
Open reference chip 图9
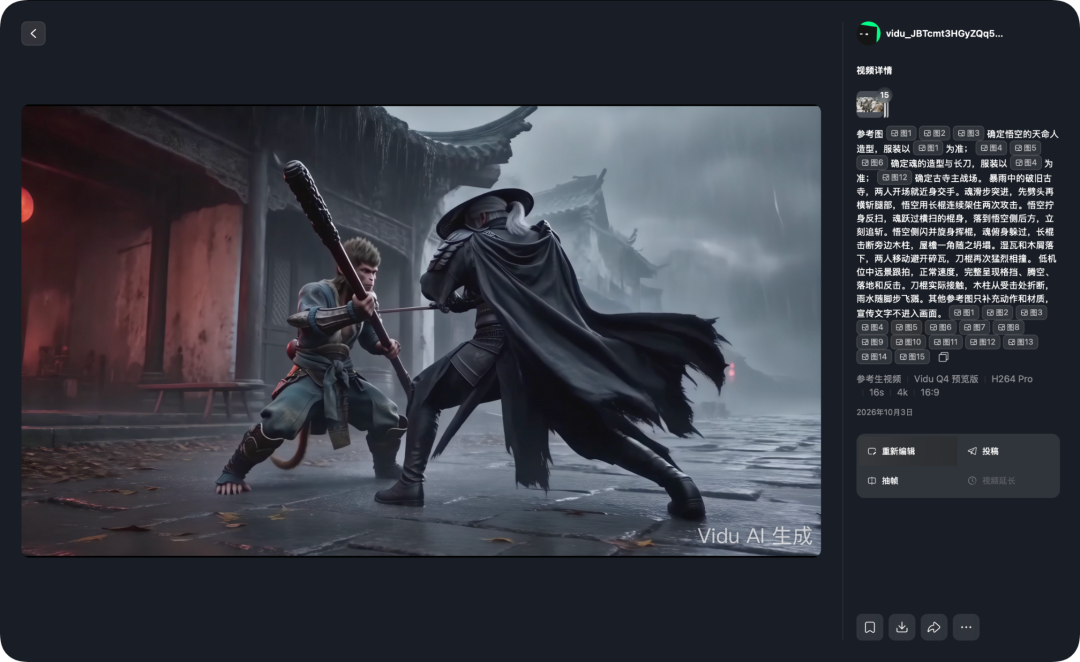click(872, 342)
